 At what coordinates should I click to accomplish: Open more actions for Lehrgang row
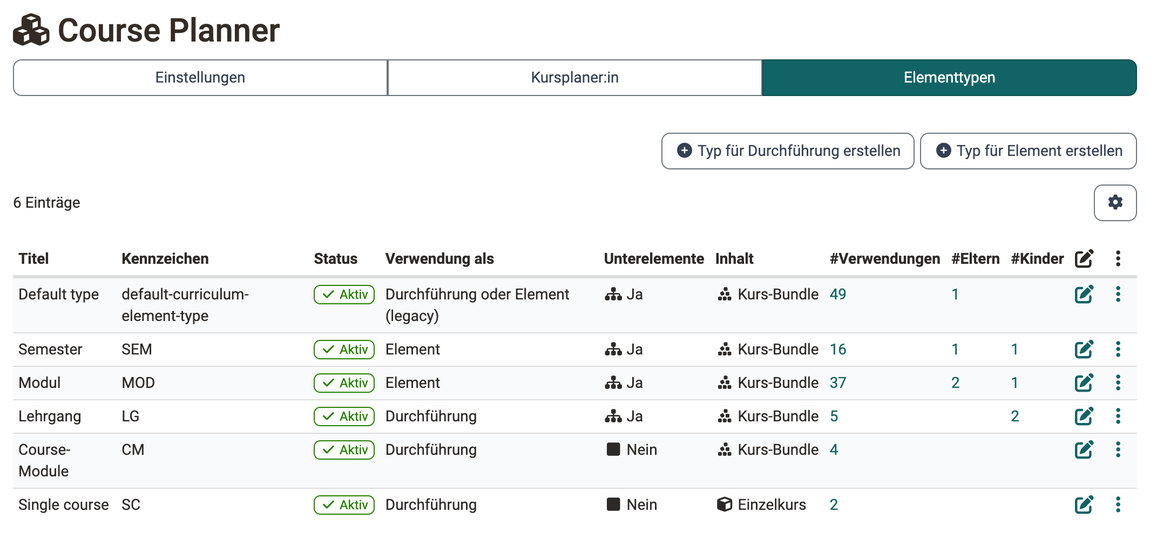click(x=1118, y=416)
